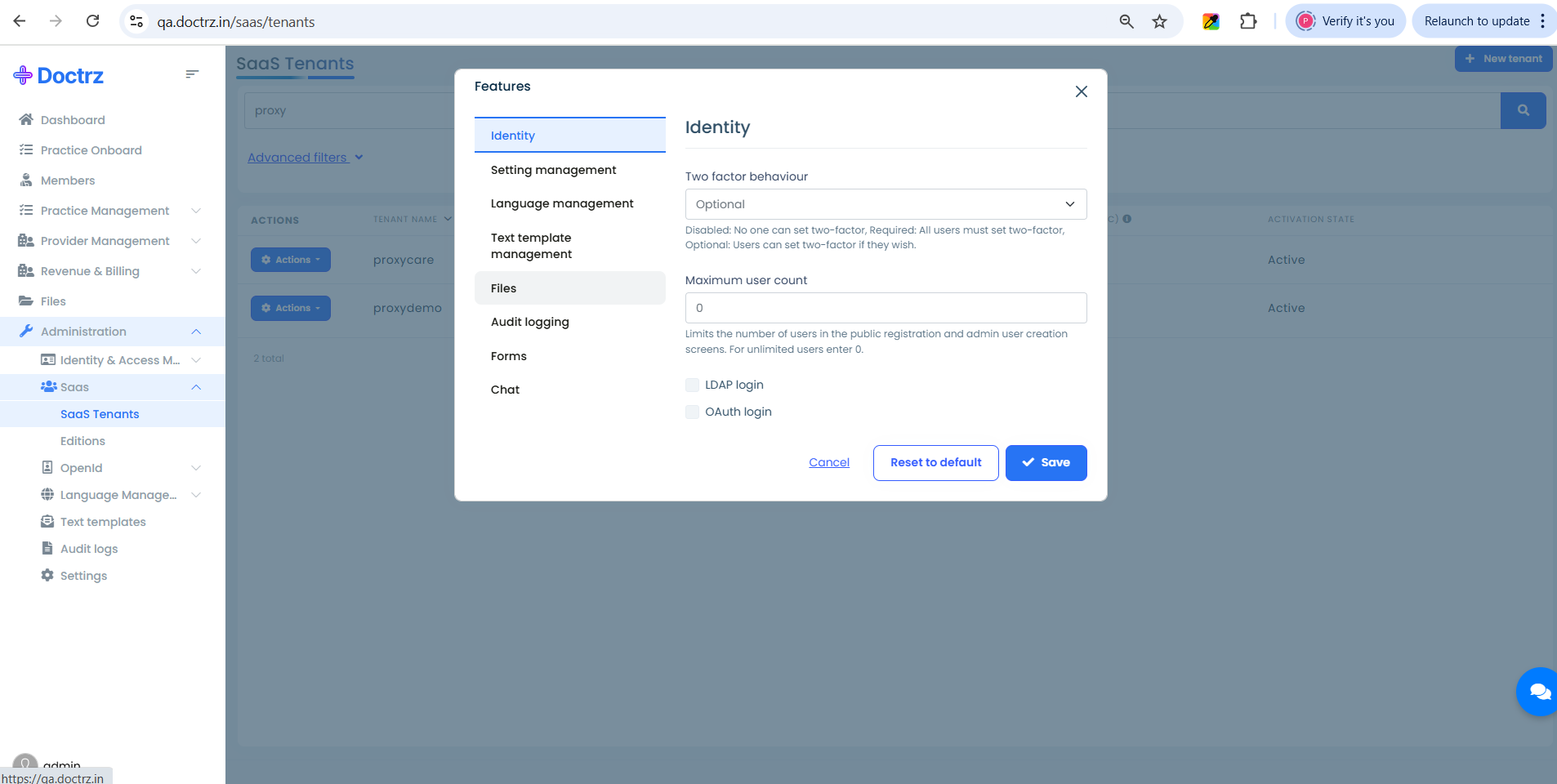This screenshot has width=1557, height=784.
Task: Click the Language Management globe icon
Action: 47,495
